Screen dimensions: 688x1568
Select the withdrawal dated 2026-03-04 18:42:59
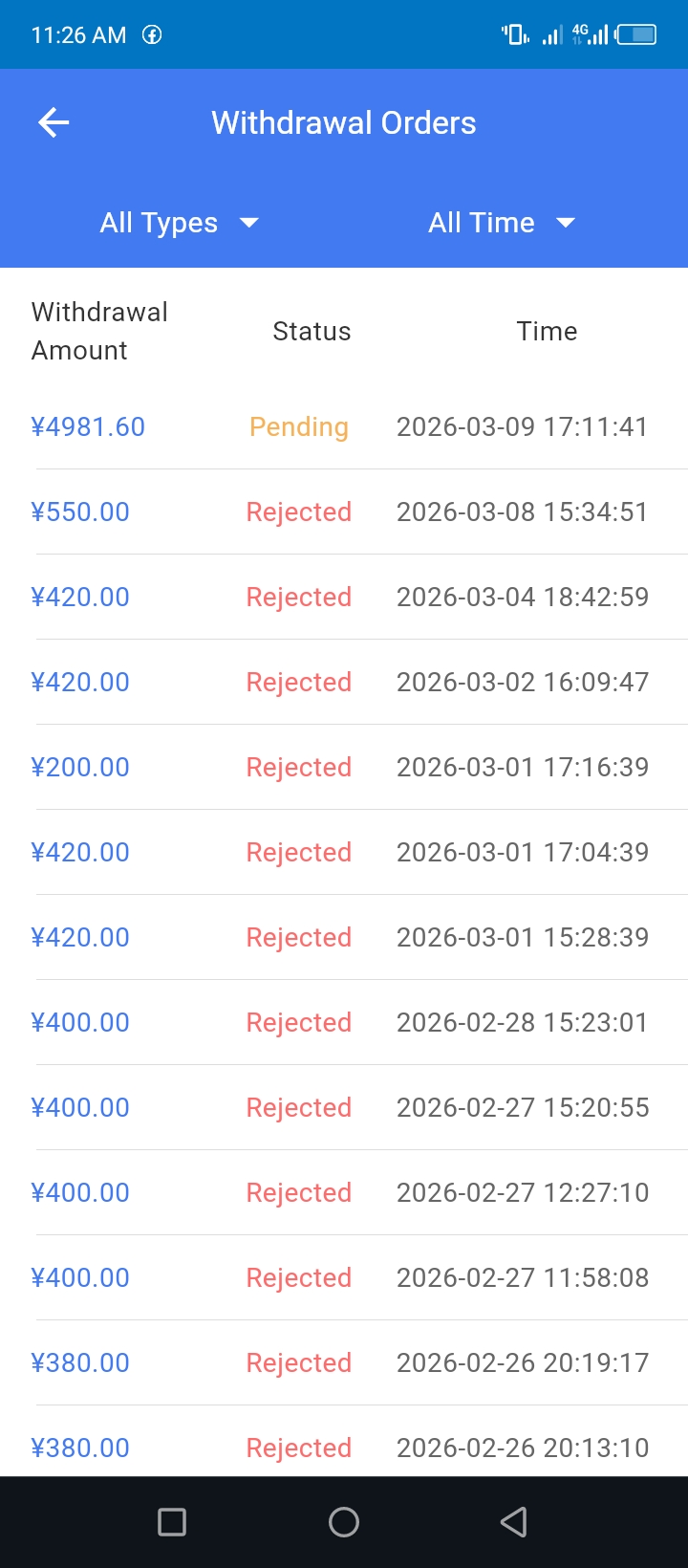tap(523, 597)
